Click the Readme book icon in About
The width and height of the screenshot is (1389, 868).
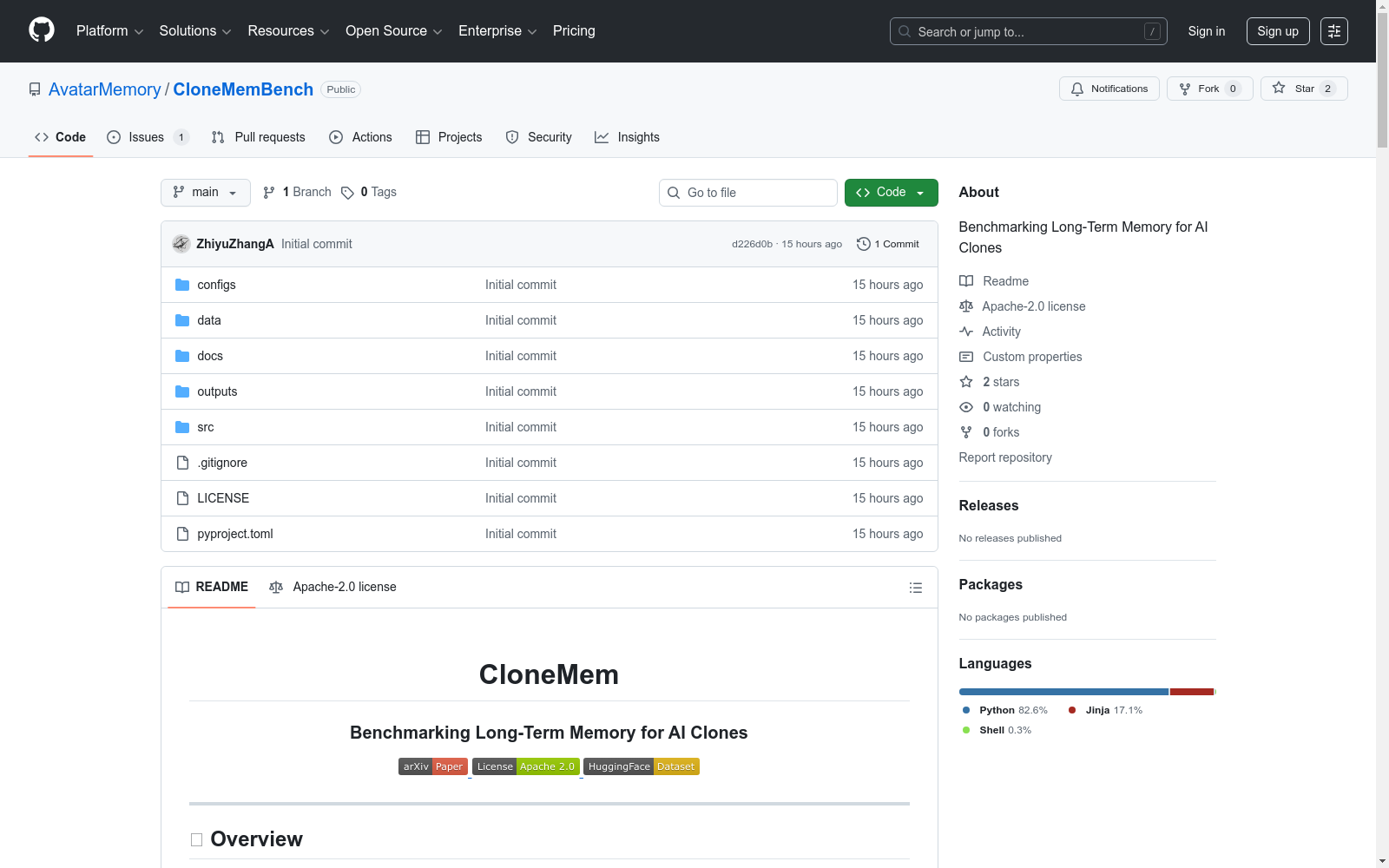[966, 281]
